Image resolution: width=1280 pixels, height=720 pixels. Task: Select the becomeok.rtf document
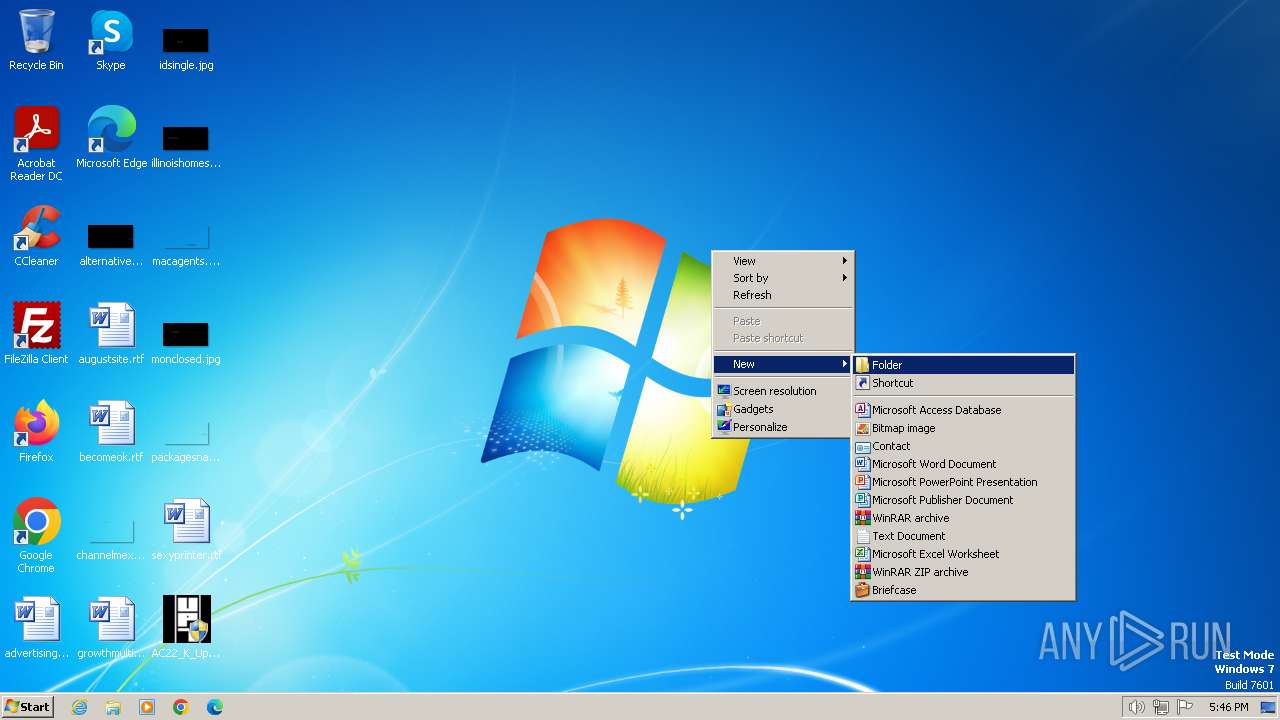(111, 432)
